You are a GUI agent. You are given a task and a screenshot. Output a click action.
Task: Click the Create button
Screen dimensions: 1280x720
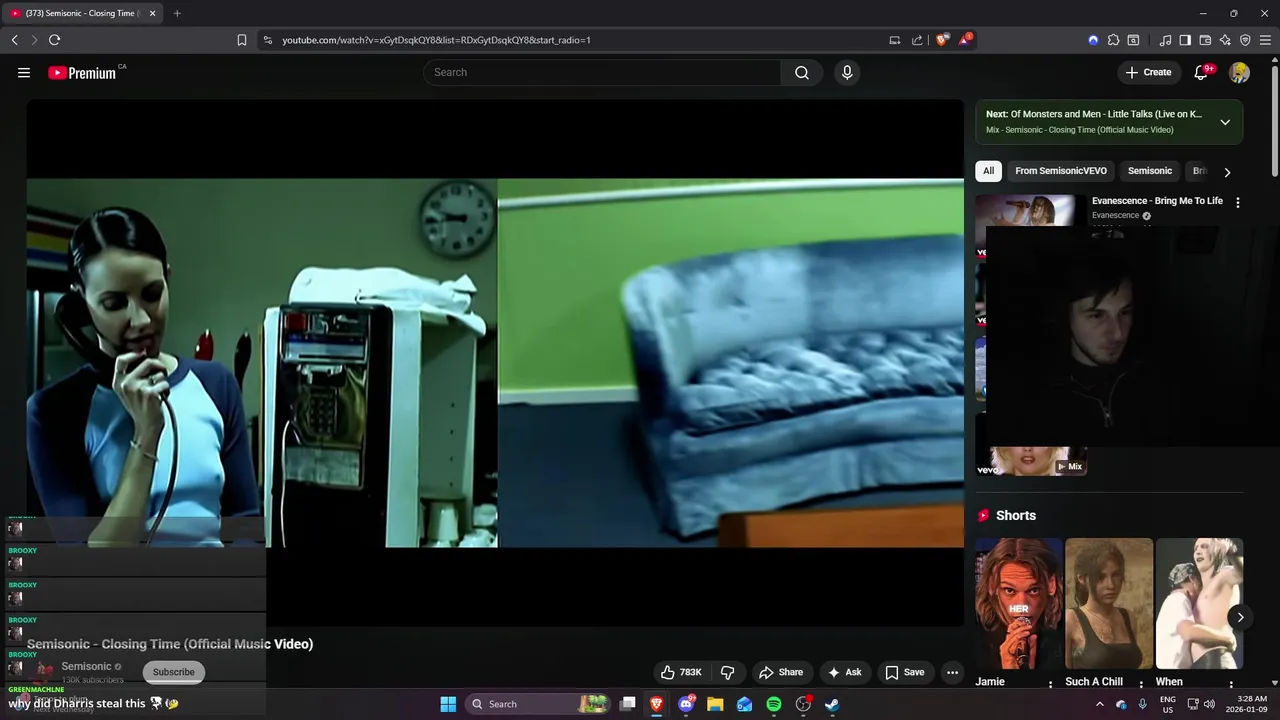[x=1148, y=72]
